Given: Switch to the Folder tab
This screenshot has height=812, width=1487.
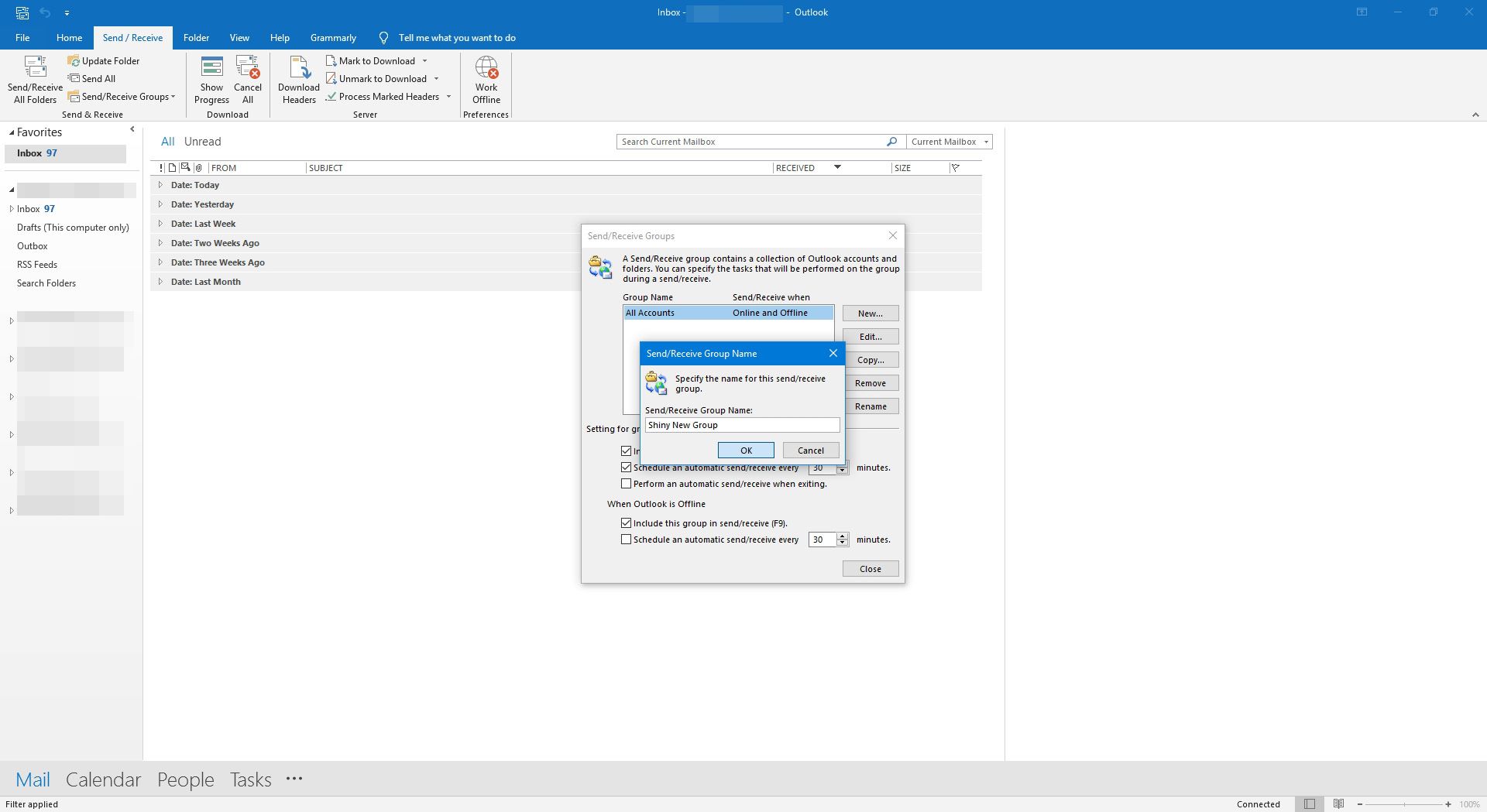Looking at the screenshot, I should [x=196, y=37].
